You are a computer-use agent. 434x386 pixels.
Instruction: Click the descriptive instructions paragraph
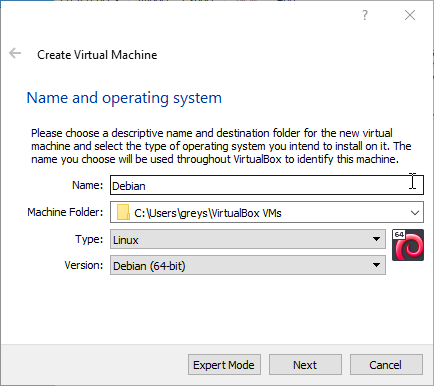(221, 146)
